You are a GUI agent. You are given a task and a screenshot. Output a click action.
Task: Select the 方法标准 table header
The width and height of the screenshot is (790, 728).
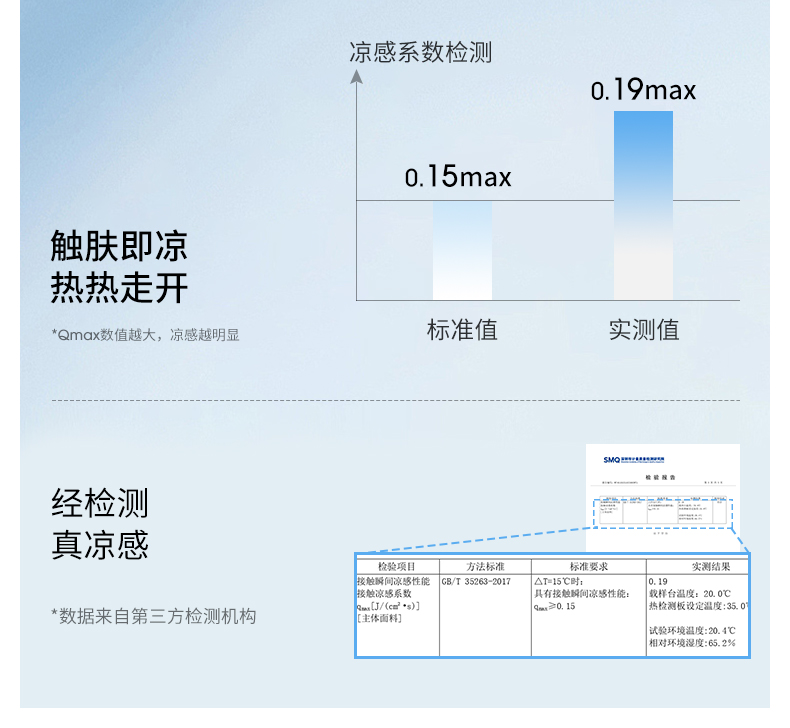(485, 566)
